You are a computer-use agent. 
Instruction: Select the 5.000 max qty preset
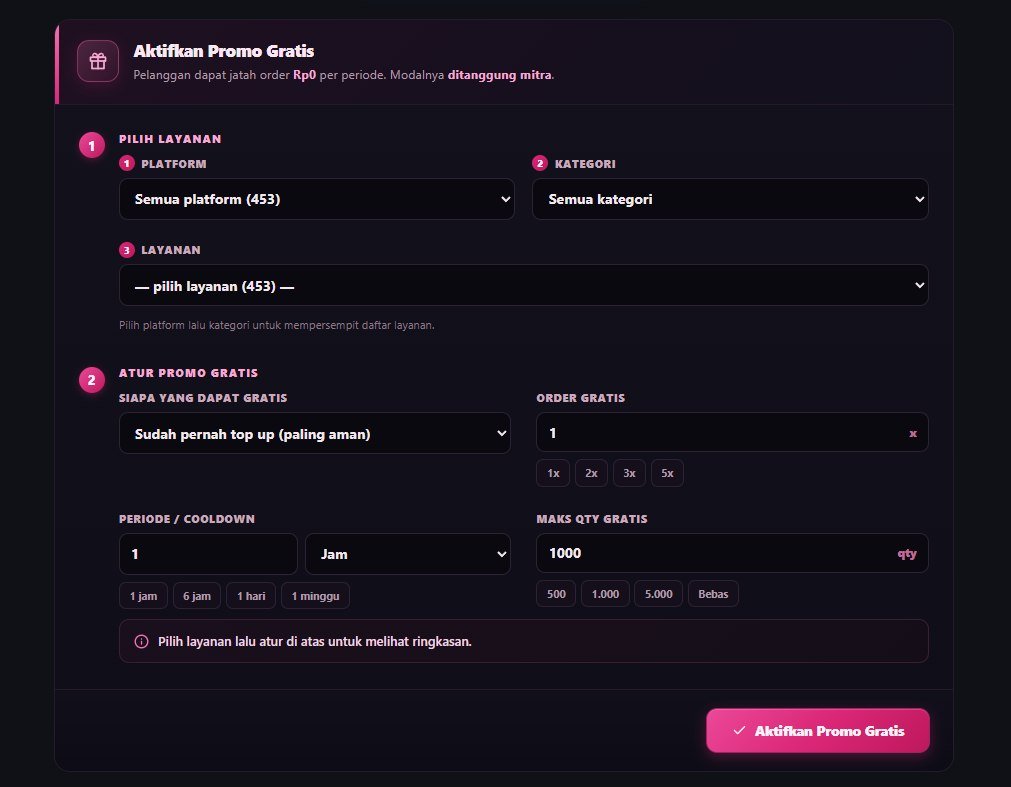click(x=658, y=594)
